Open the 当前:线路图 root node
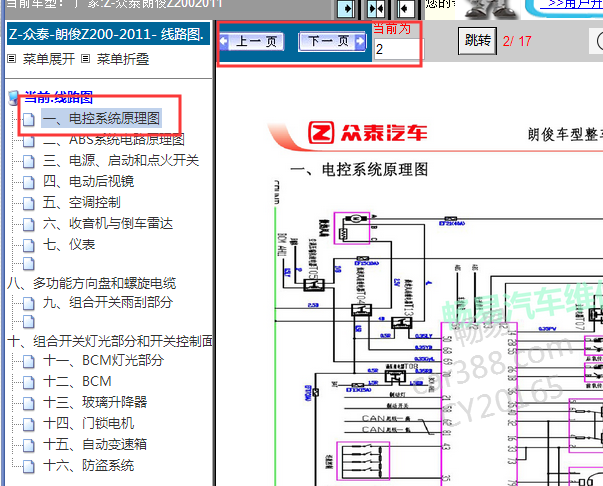This screenshot has width=603, height=486. coord(58,97)
